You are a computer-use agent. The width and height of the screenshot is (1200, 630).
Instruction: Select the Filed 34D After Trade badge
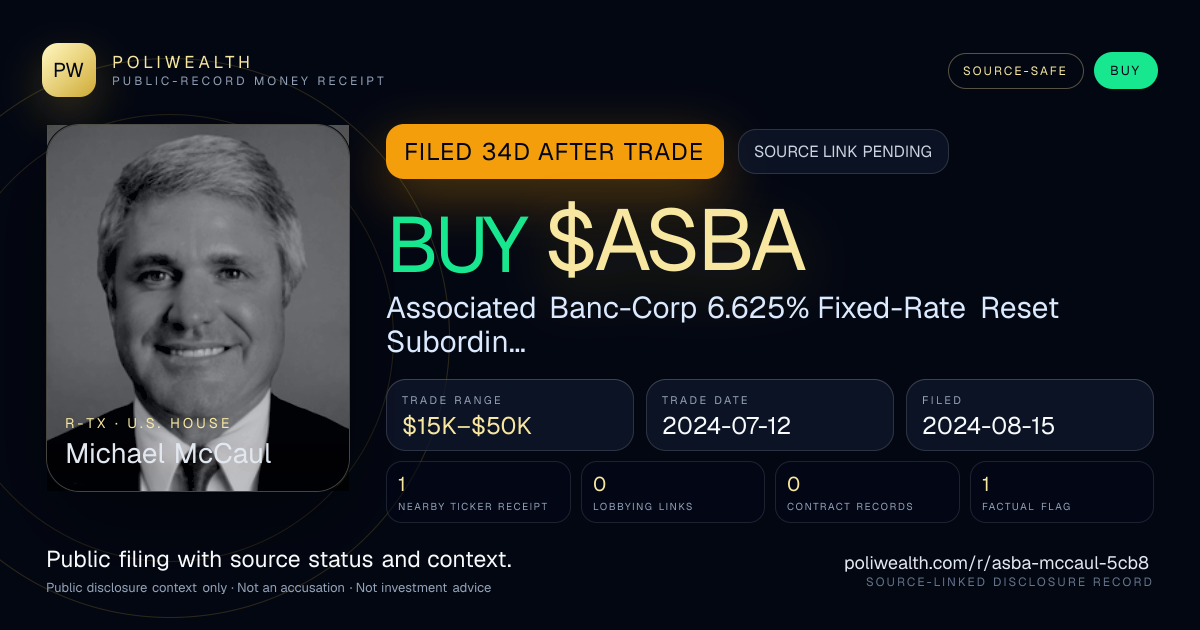tap(554, 152)
